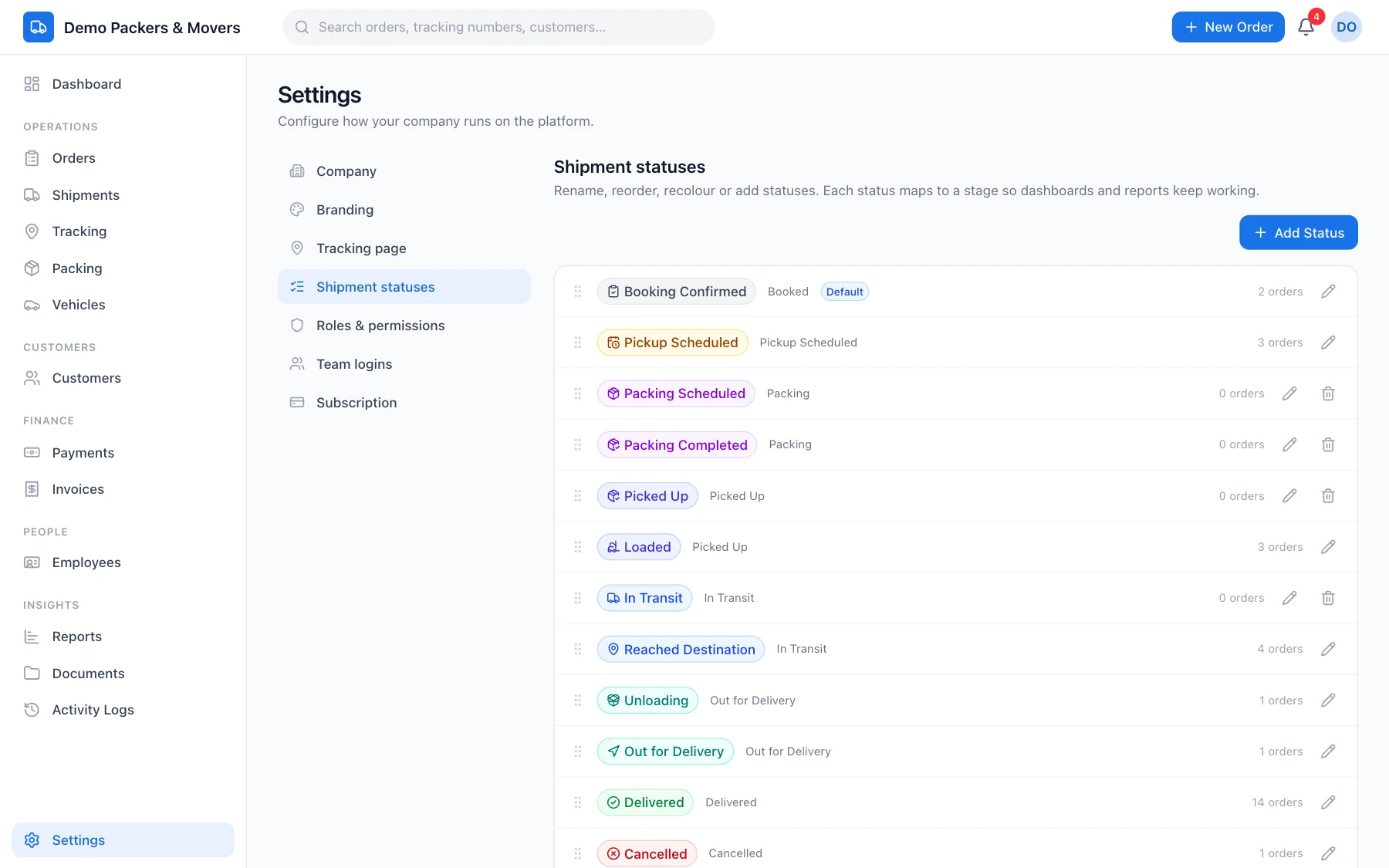Open Roles & permissions settings
This screenshot has width=1389, height=868.
point(404,326)
